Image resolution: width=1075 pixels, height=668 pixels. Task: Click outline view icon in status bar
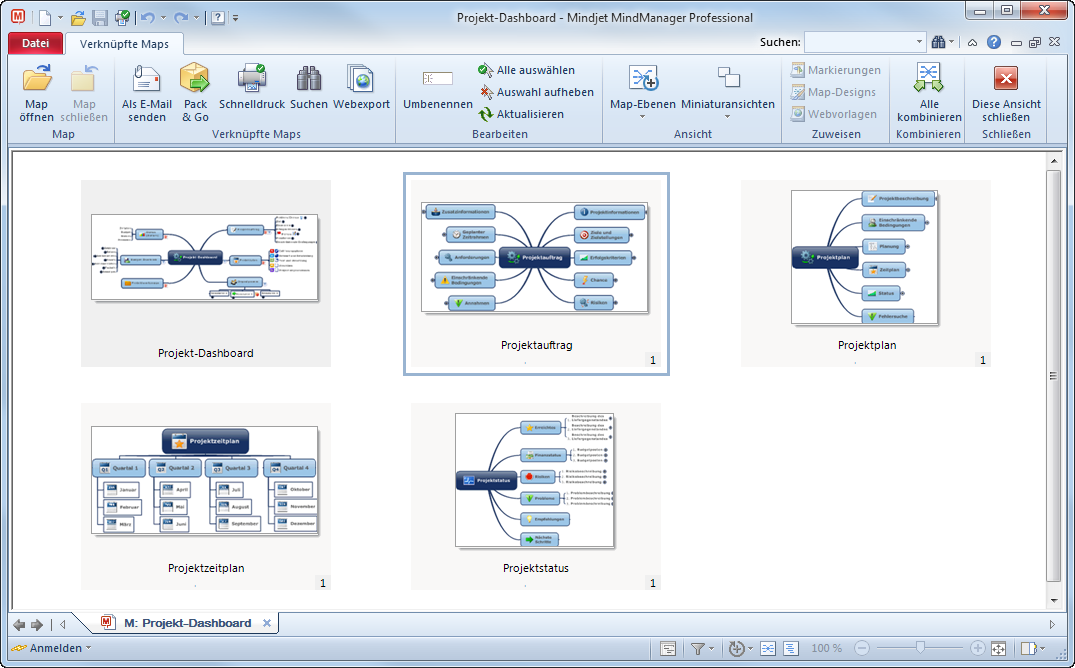click(x=668, y=648)
